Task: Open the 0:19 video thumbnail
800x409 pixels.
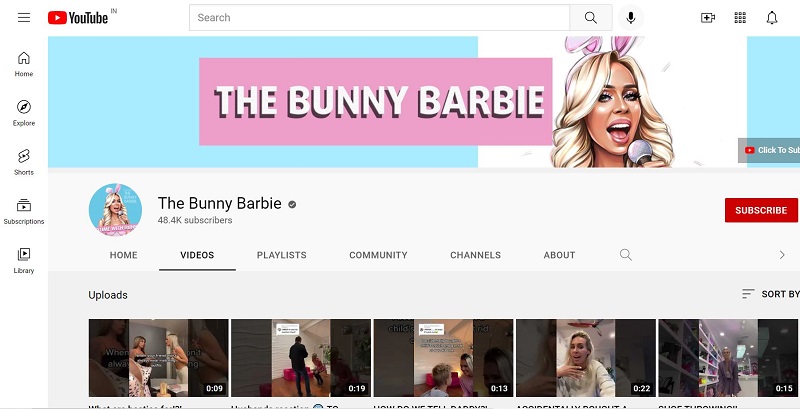Action: tap(301, 358)
